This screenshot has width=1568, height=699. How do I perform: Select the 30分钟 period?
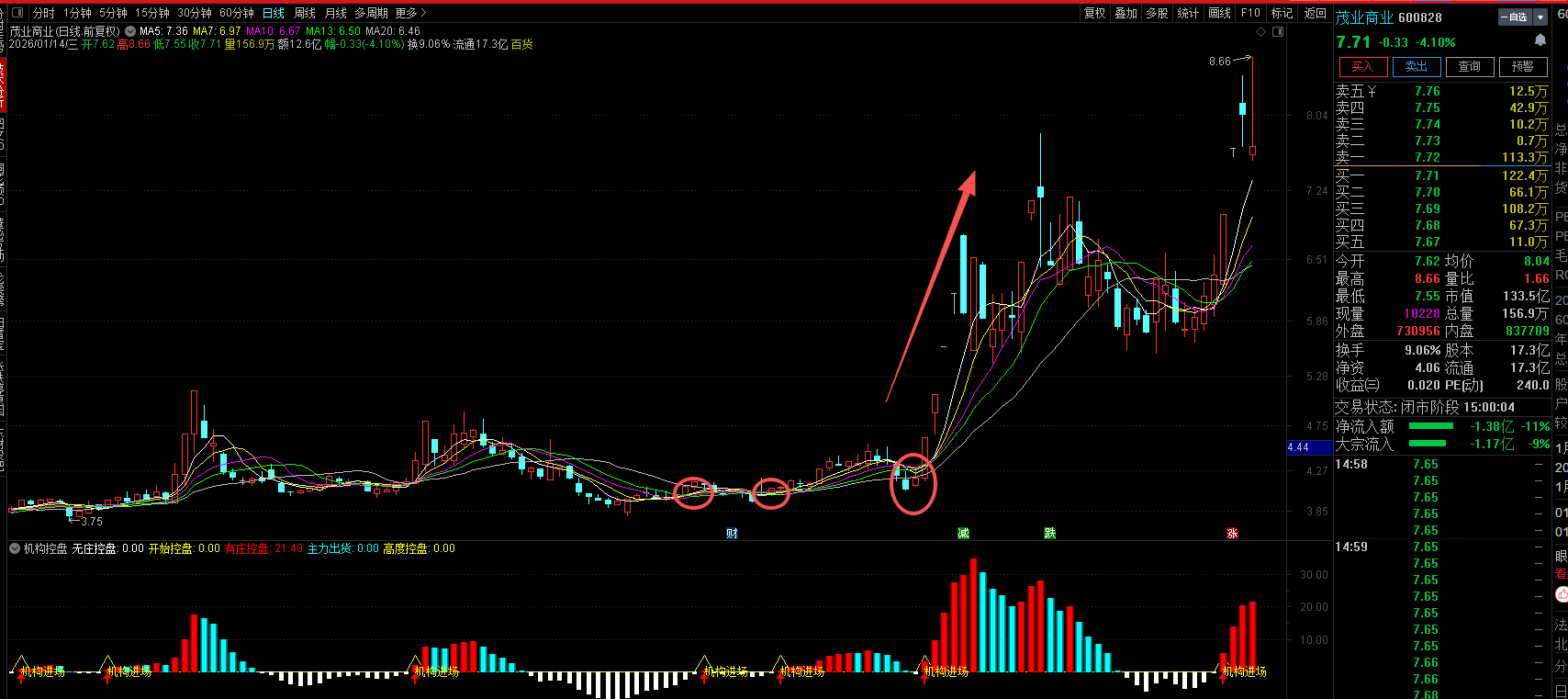pos(194,13)
